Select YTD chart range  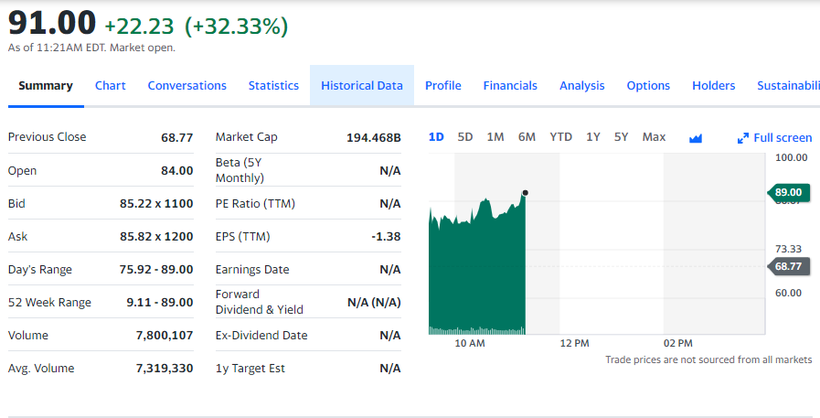[561, 137]
